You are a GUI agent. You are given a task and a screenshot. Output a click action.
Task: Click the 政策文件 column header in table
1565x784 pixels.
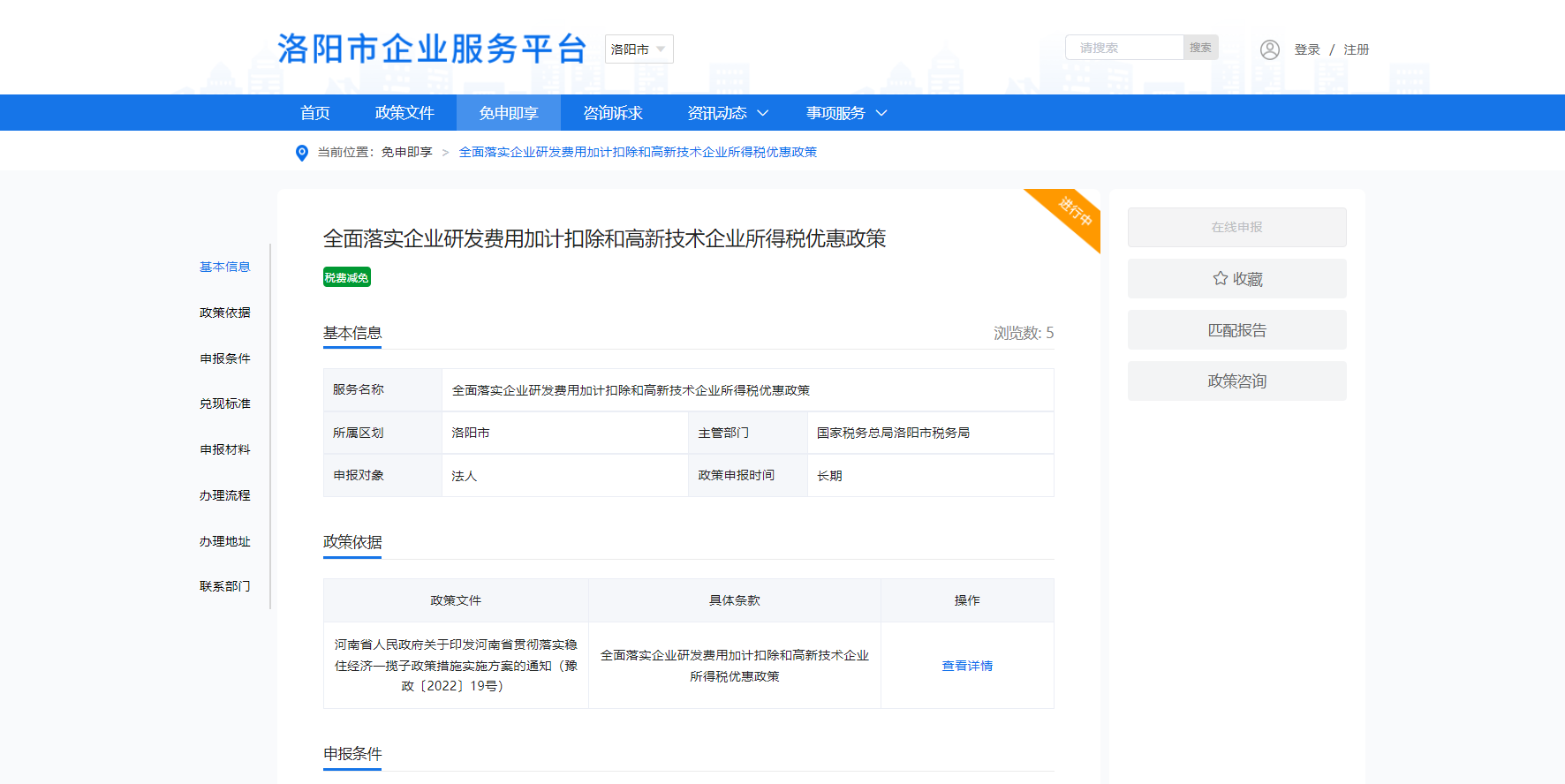tap(456, 600)
